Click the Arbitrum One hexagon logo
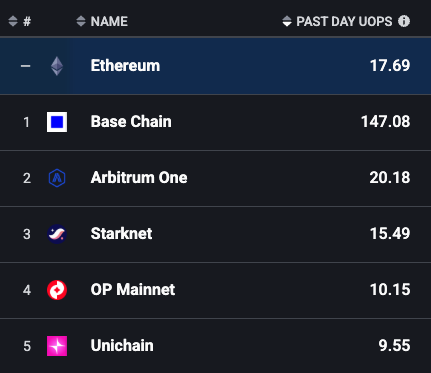This screenshot has height=373, width=431. click(57, 178)
